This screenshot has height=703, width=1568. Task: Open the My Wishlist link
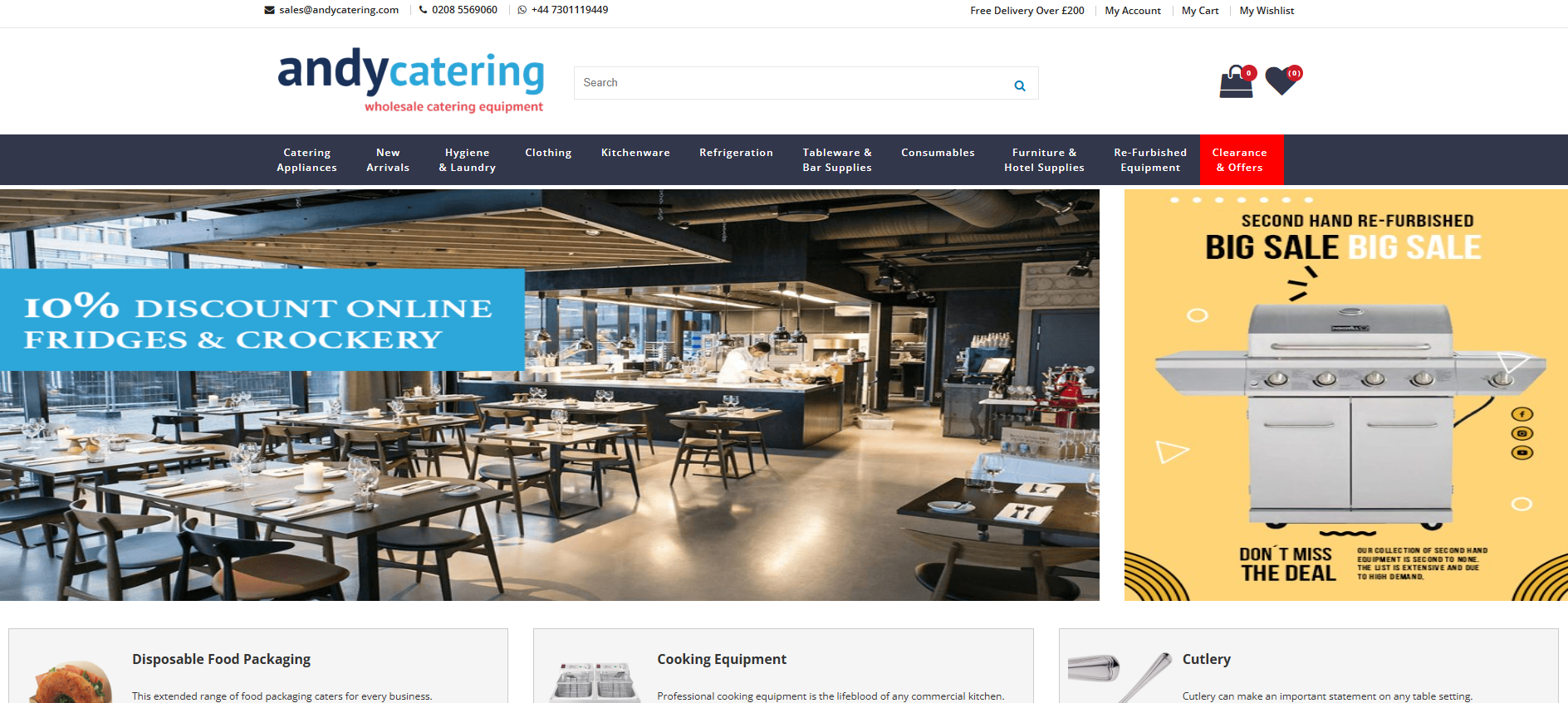pos(1267,11)
